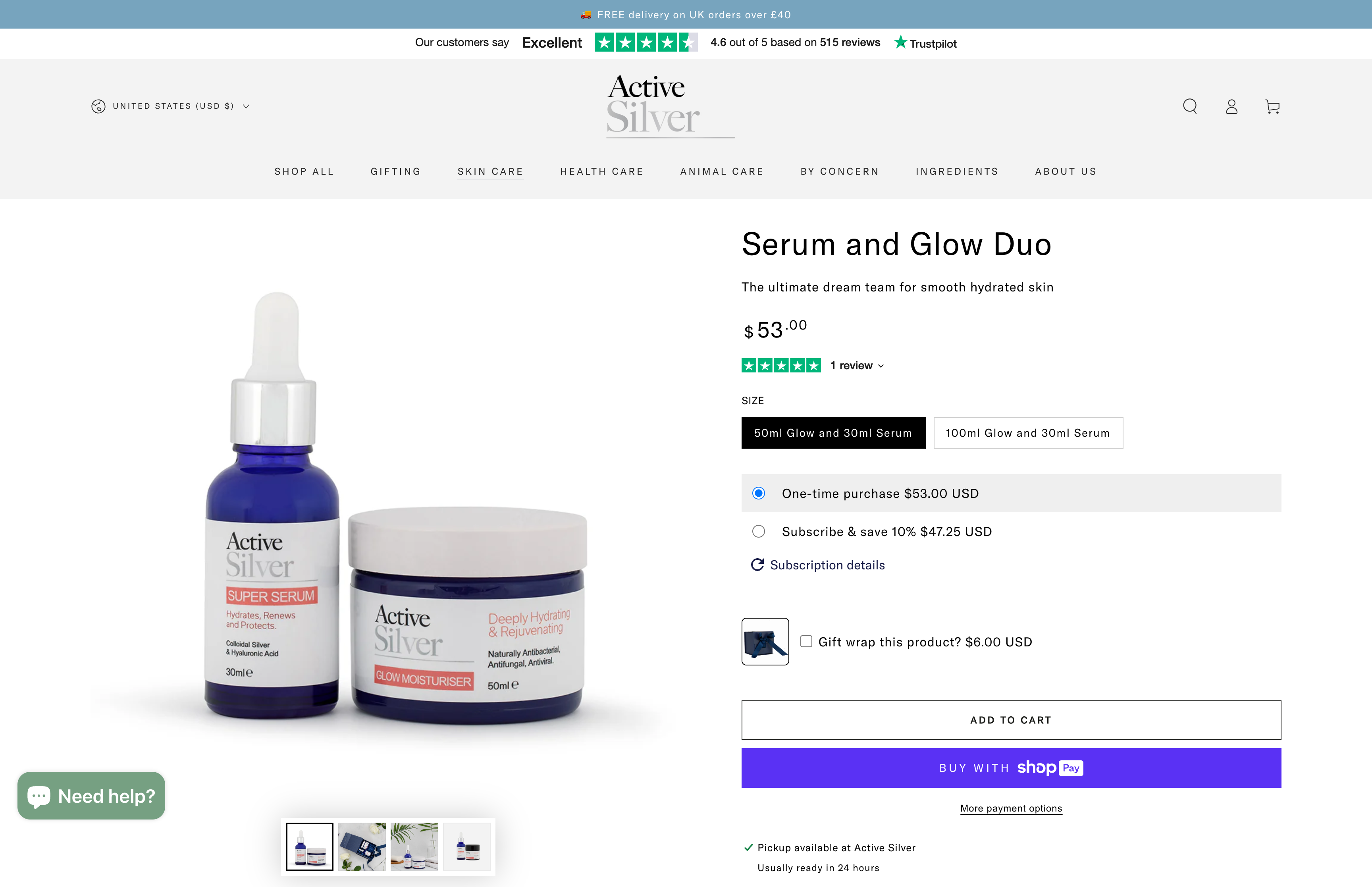Click the Active Silver logo
1372x887 pixels.
coord(670,106)
